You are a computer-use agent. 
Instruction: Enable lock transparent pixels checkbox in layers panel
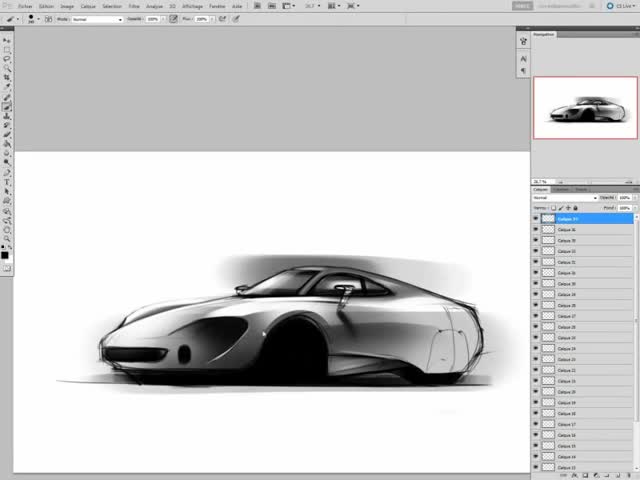[x=554, y=207]
